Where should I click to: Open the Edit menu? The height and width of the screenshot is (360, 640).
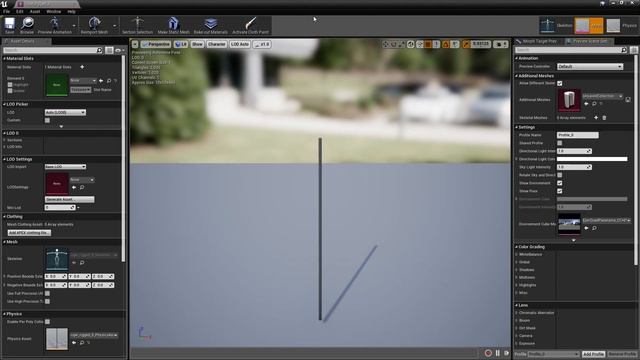coord(20,11)
